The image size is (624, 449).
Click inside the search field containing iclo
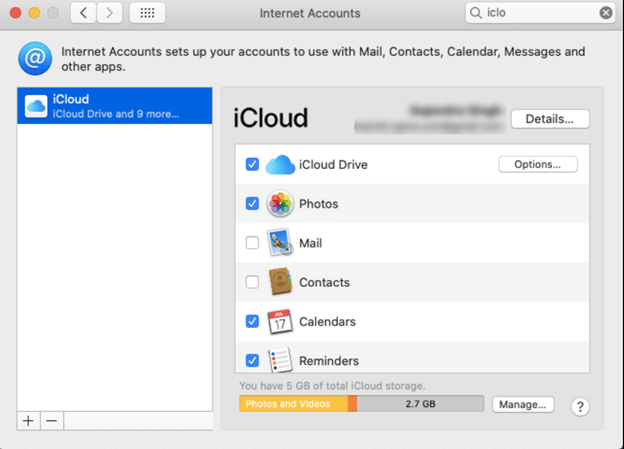[540, 13]
